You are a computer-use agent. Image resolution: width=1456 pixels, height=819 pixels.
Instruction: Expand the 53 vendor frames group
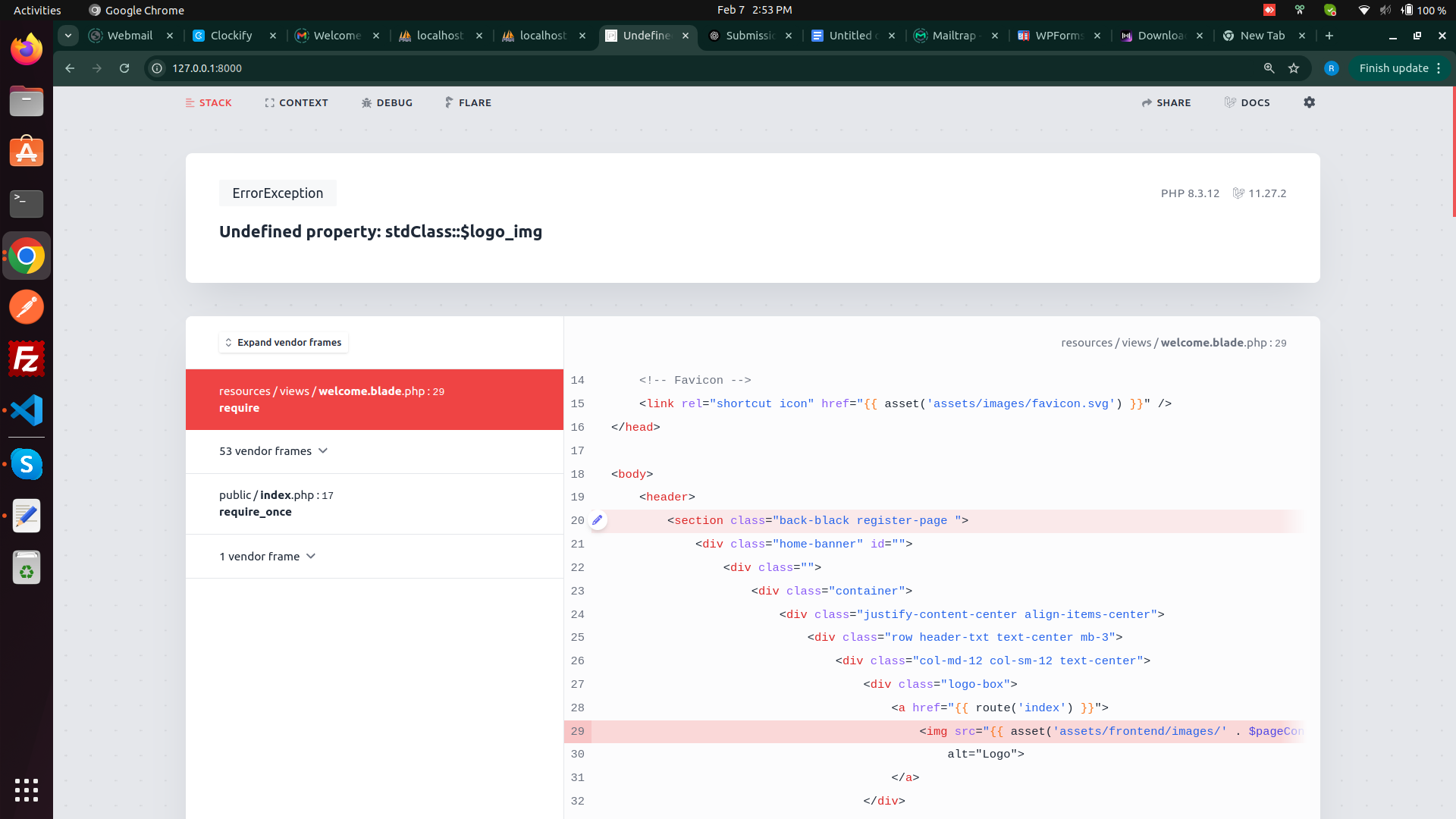[x=273, y=451]
